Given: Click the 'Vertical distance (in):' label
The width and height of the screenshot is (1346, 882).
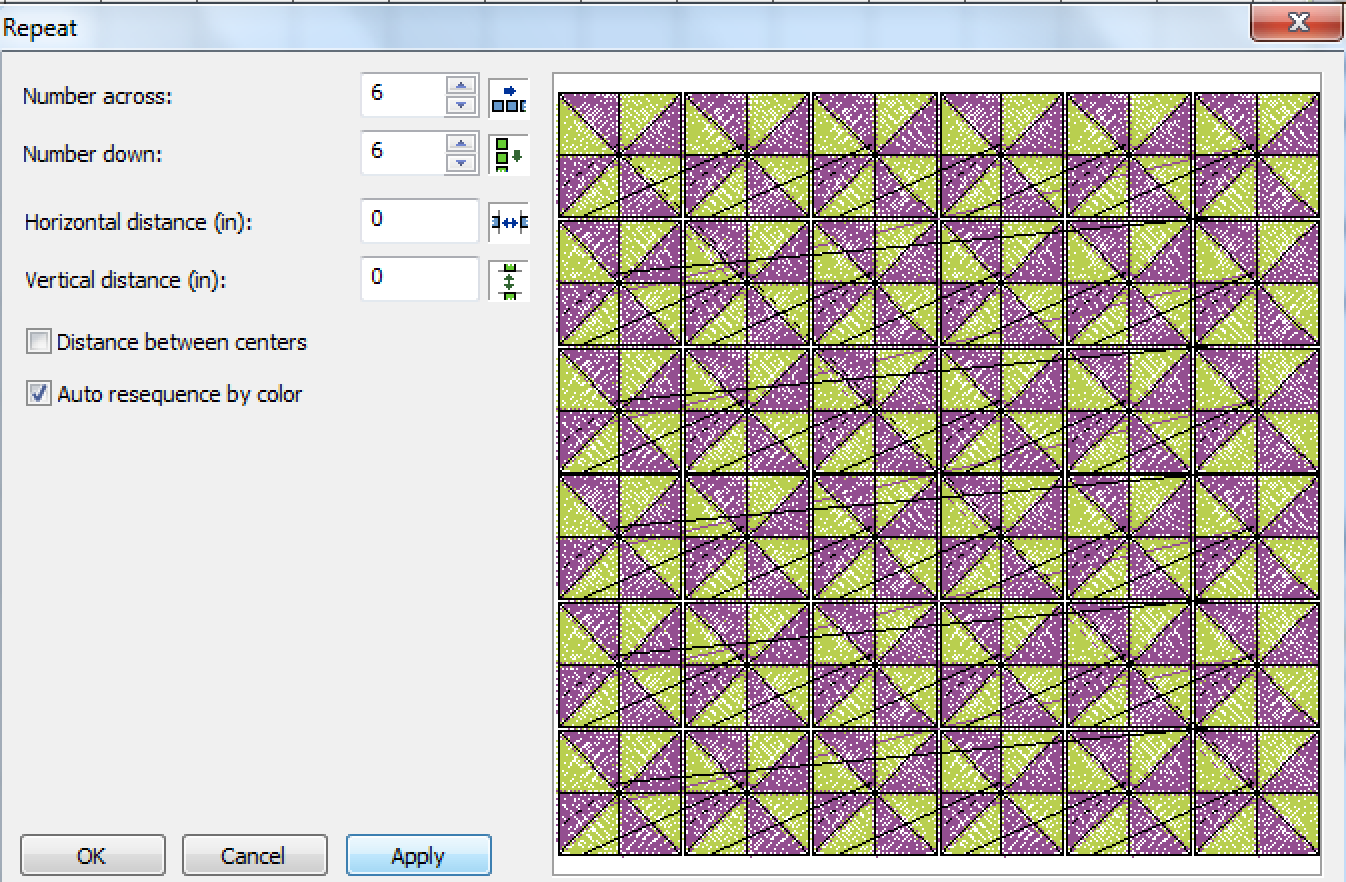Looking at the screenshot, I should pyautogui.click(x=126, y=280).
